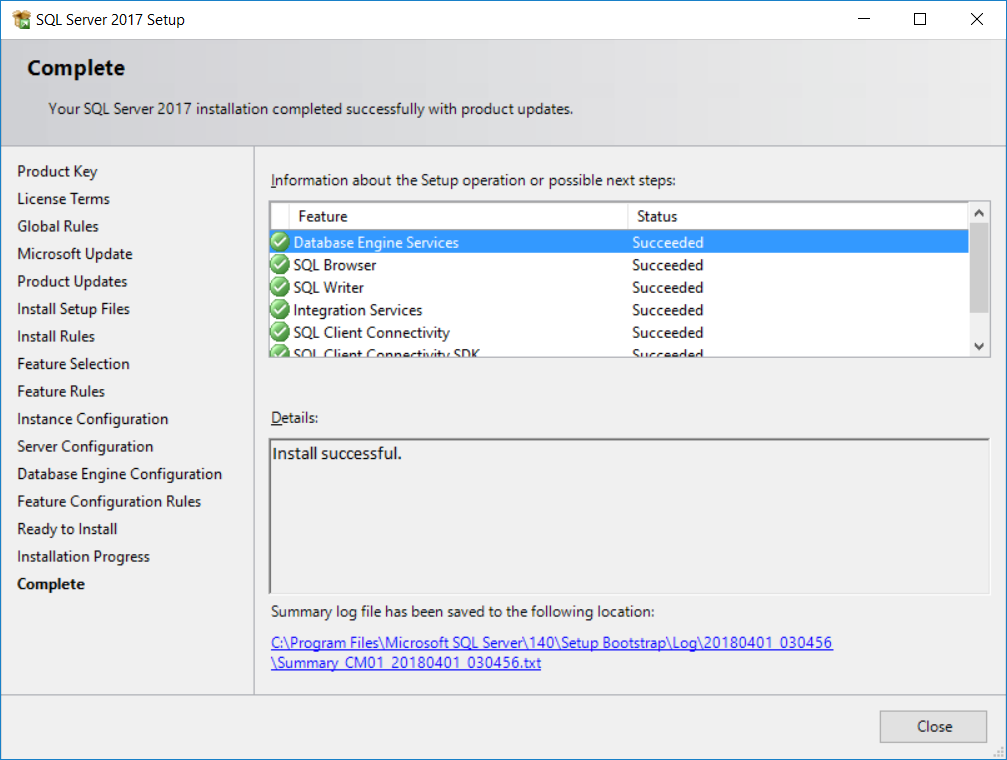Click green check icon beside SQL Browser
Viewport: 1007px width, 760px height.
click(280, 265)
